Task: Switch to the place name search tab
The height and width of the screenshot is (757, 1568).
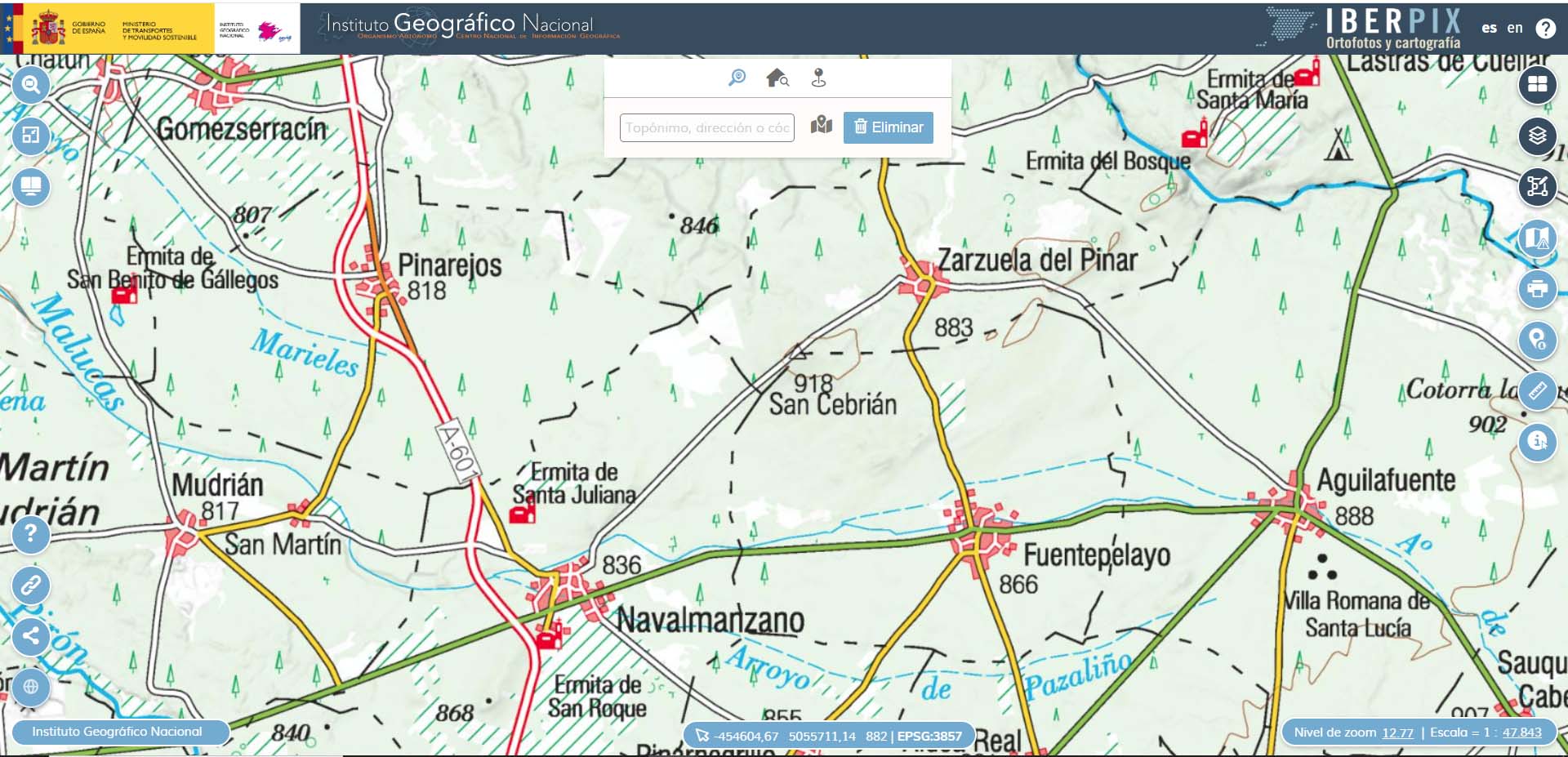Action: [x=737, y=78]
